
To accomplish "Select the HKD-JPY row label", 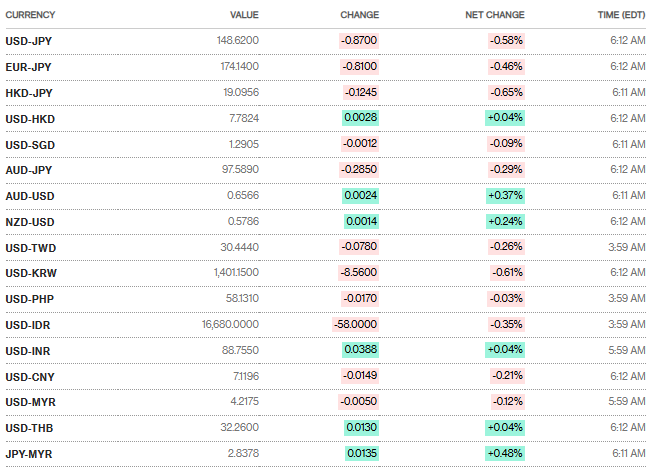I will (28, 92).
